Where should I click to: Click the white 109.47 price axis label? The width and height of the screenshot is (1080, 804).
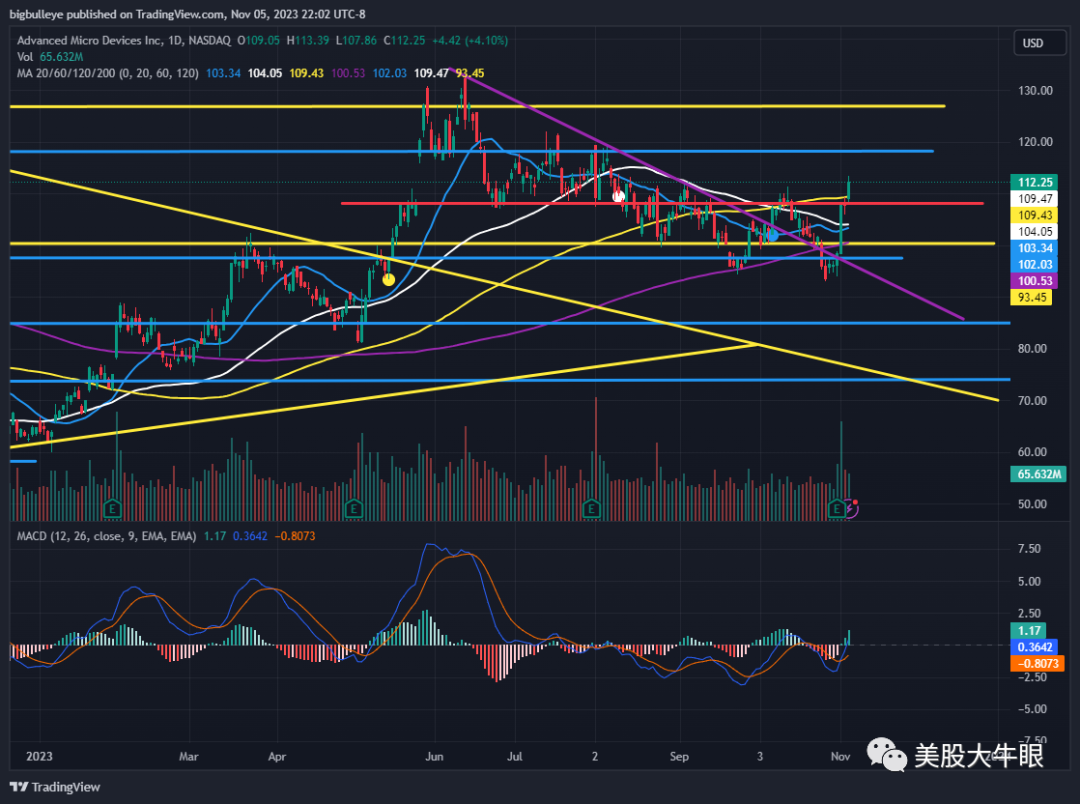tap(1035, 199)
